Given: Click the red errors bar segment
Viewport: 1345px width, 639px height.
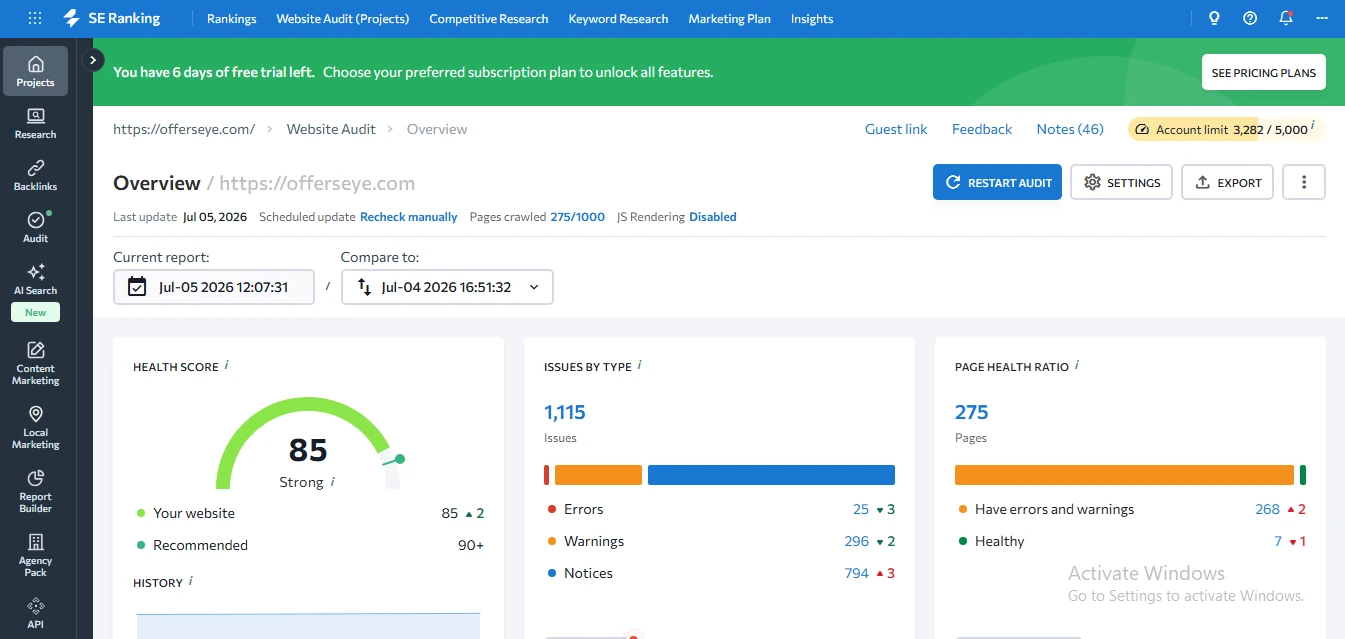Looking at the screenshot, I should pos(547,475).
